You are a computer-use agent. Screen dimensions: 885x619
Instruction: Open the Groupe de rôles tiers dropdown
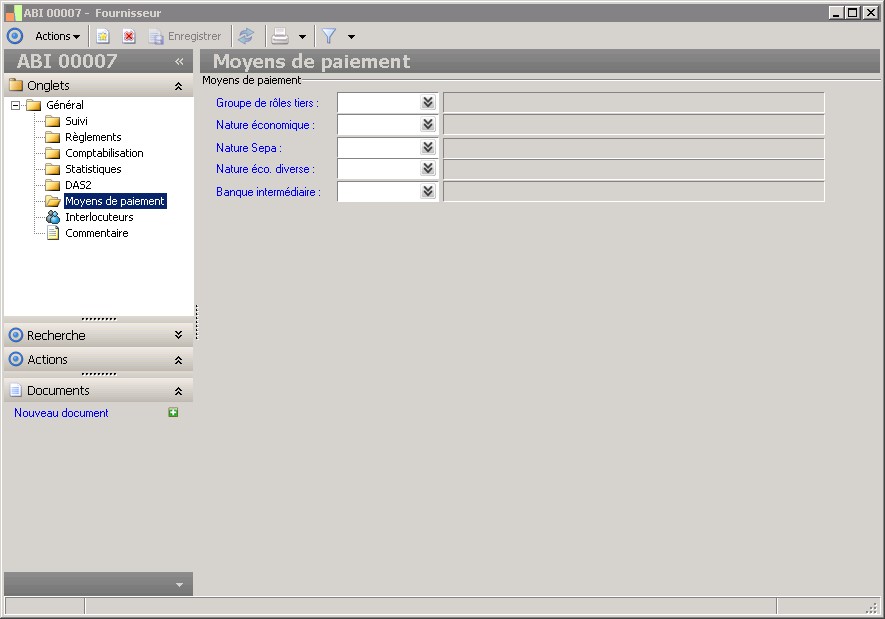tap(428, 102)
